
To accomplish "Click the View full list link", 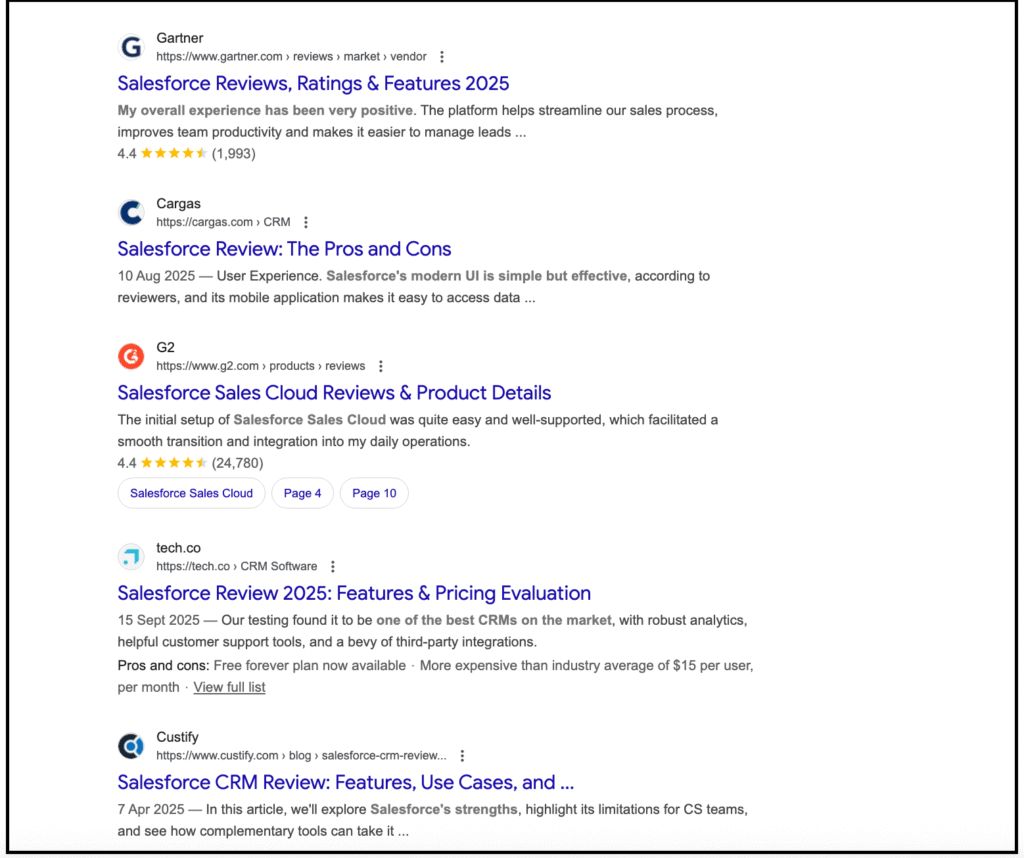I will (229, 687).
